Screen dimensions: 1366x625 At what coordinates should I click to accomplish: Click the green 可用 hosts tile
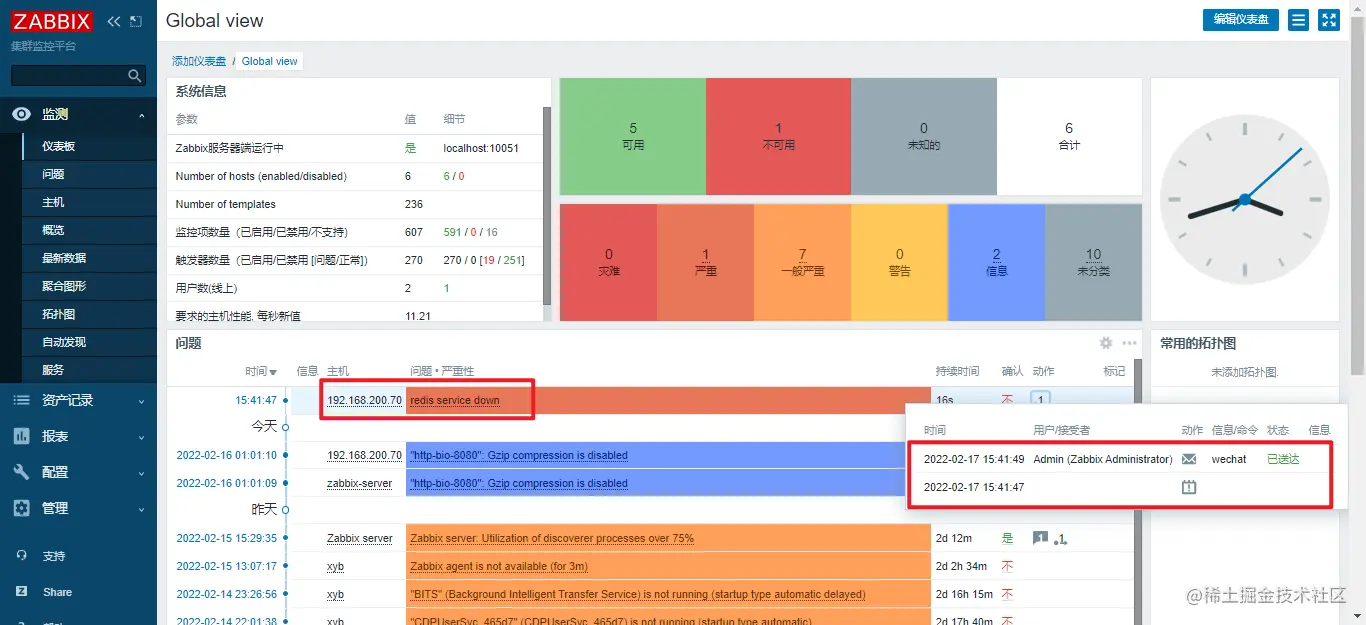tap(633, 137)
